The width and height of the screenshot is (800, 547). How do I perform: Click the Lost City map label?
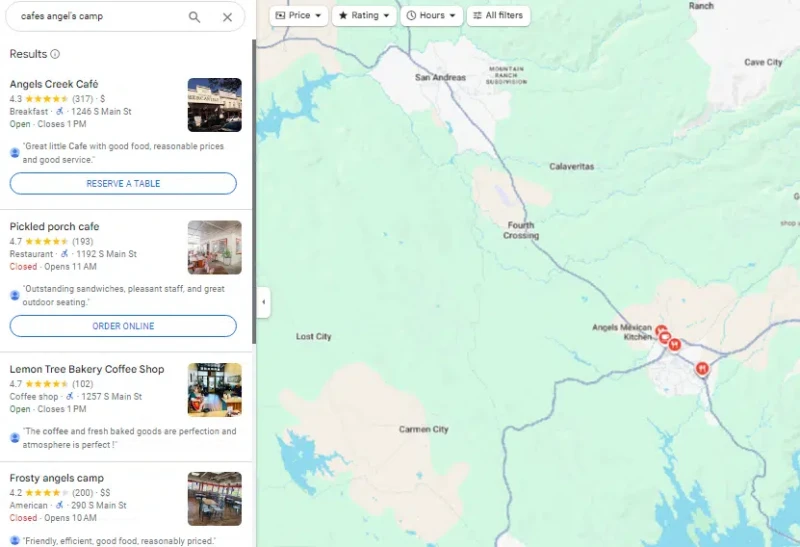click(313, 337)
